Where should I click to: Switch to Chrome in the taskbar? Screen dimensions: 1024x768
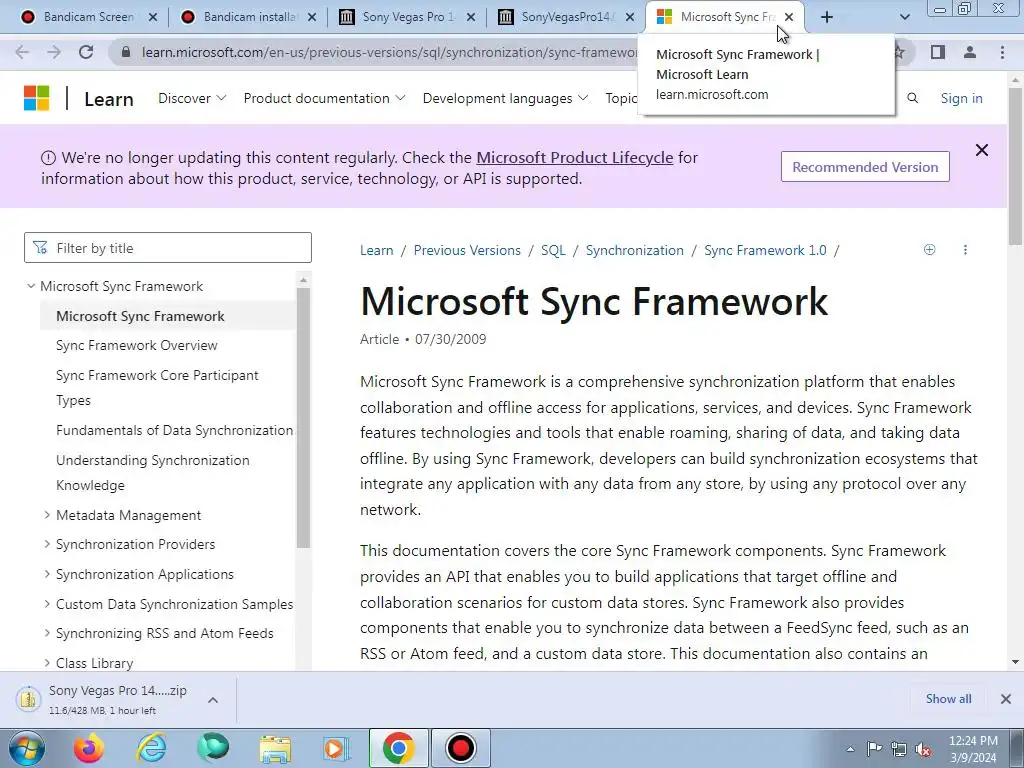398,748
